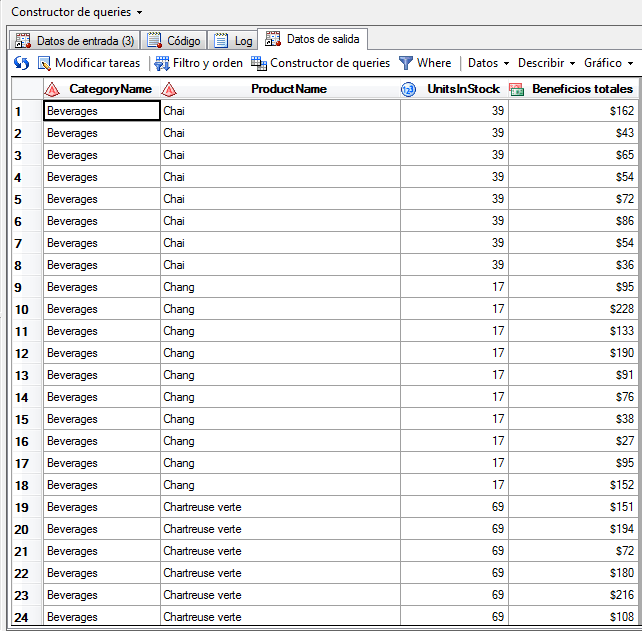The height and width of the screenshot is (631, 642).
Task: Expand the Datos dropdown menu
Action: (488, 63)
